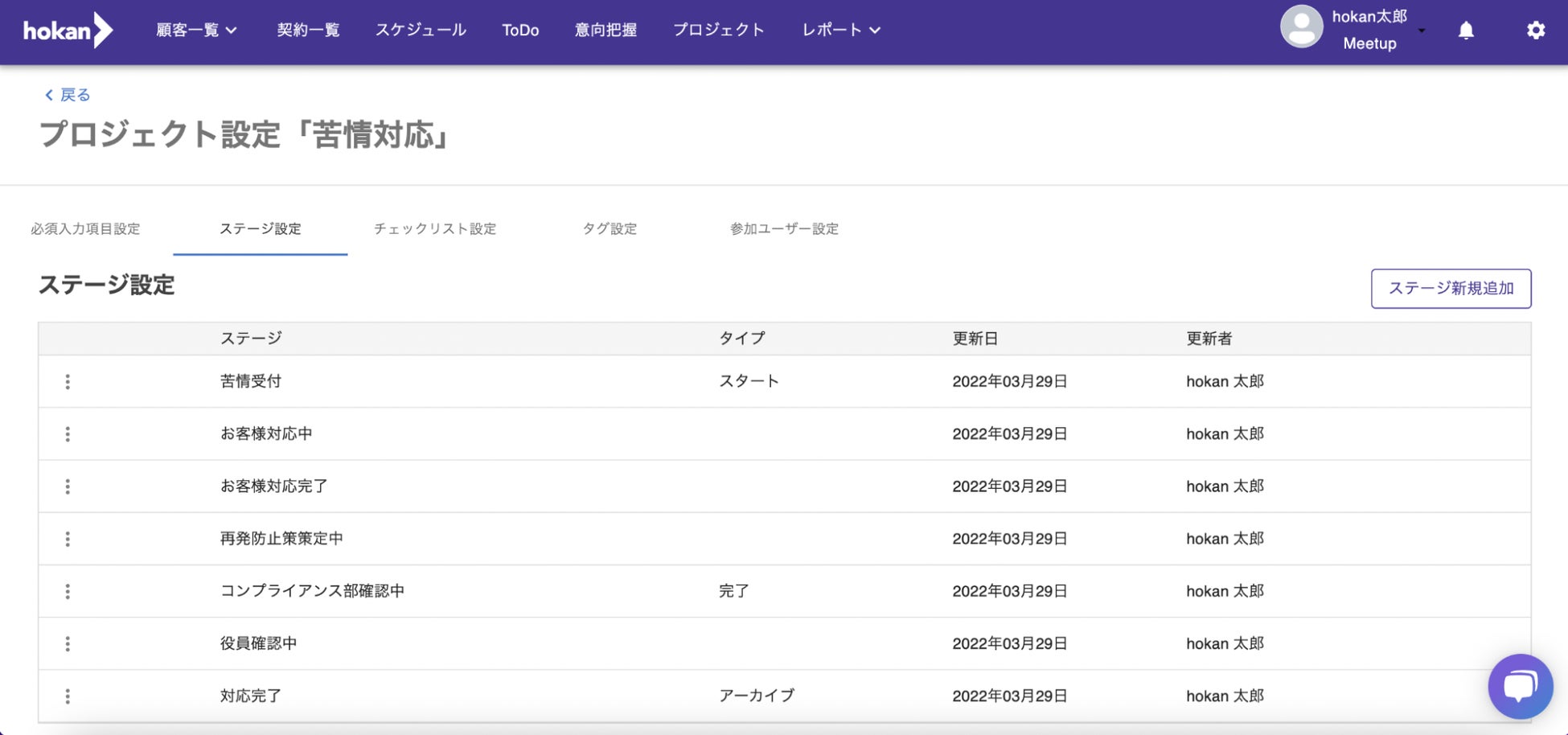The image size is (1568, 735).
Task: Open スケジュール in the navigation bar
Action: tap(421, 31)
